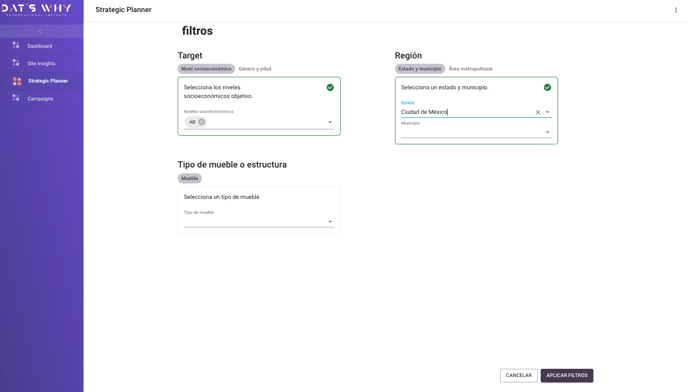688x392 pixels.
Task: Click the text Selecciona los niveles socioeconómicos objetivo.
Action: tap(218, 92)
